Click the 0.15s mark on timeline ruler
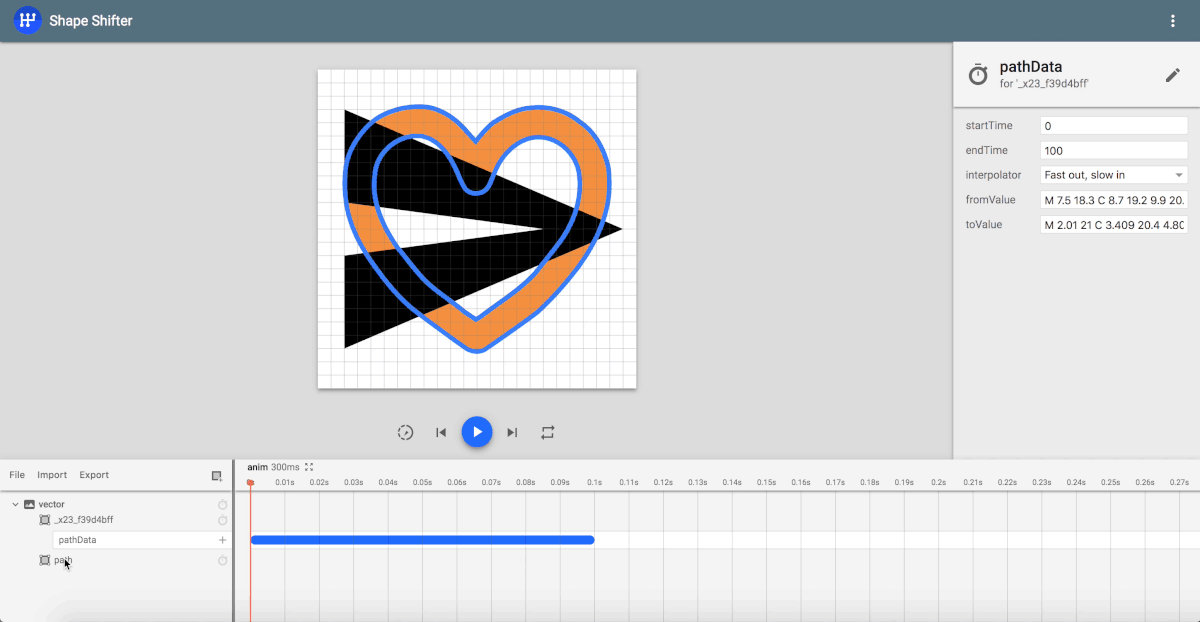Viewport: 1200px width, 622px height. [766, 482]
